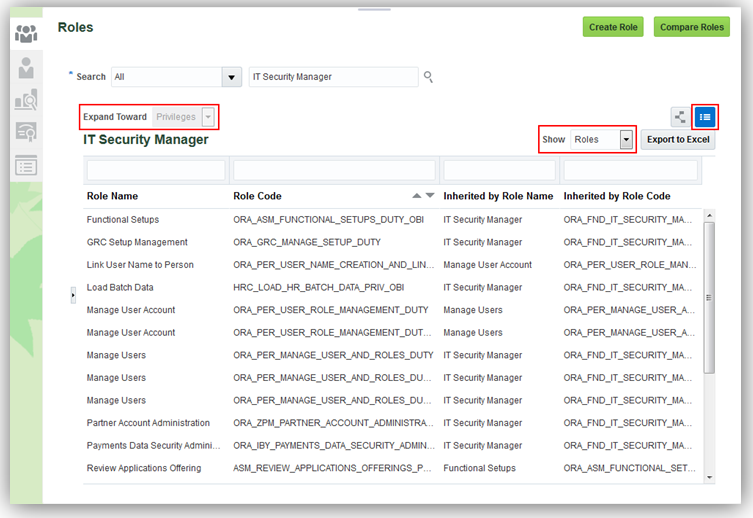Open the Administration list tab in sidebar
This screenshot has width=753, height=518.
pyautogui.click(x=26, y=166)
